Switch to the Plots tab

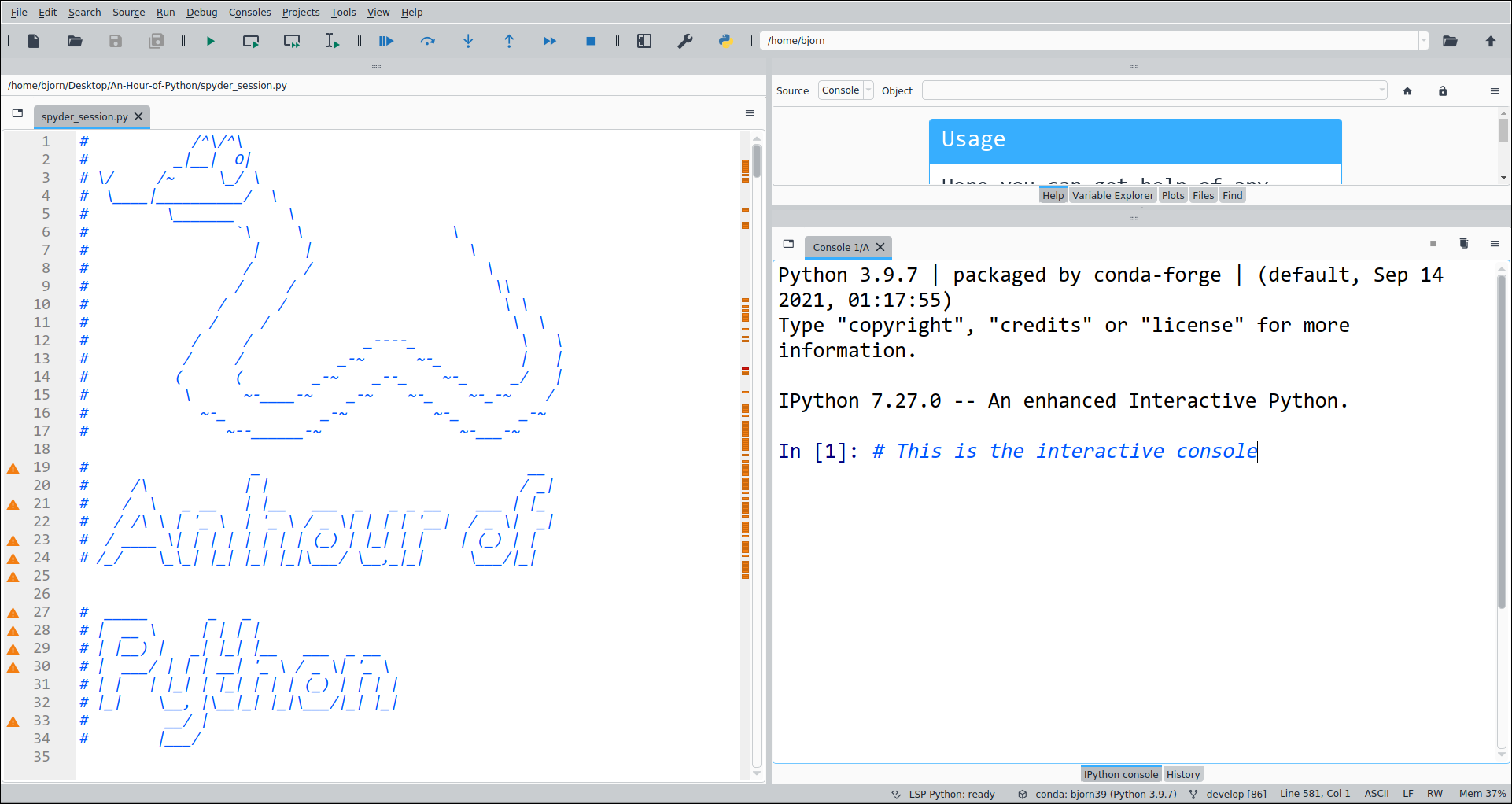1173,195
